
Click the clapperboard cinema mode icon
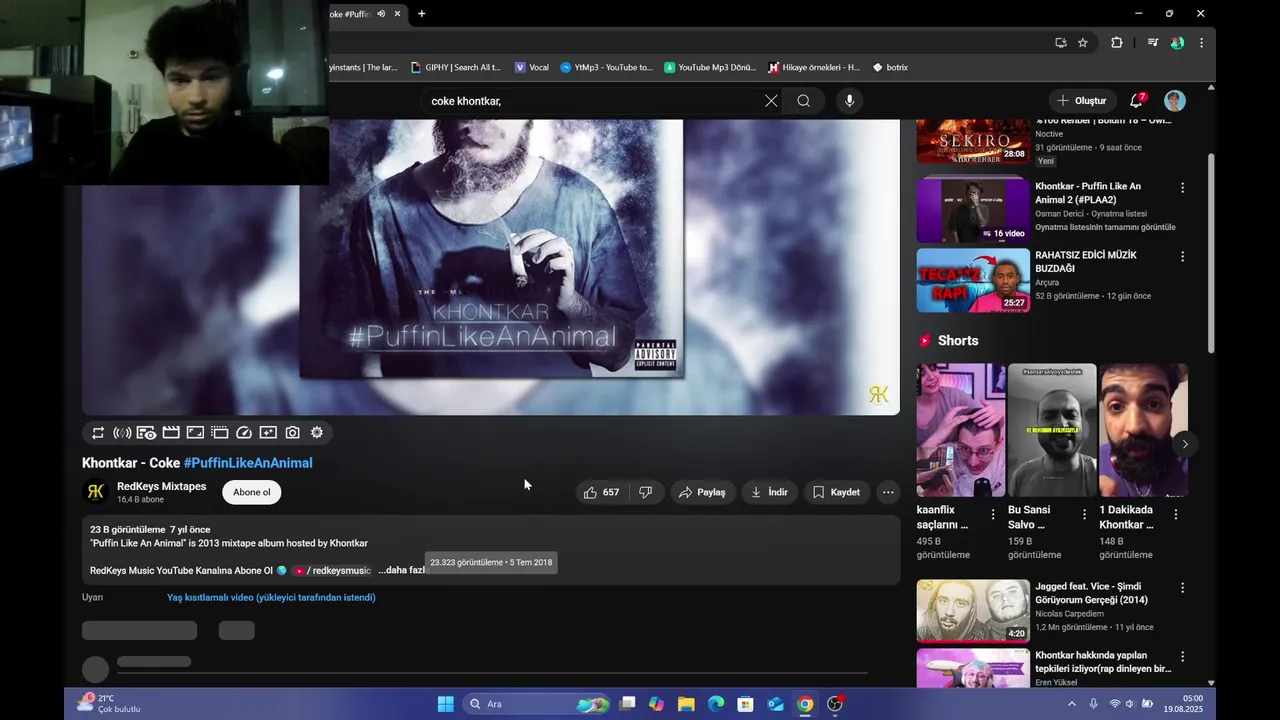pos(171,433)
